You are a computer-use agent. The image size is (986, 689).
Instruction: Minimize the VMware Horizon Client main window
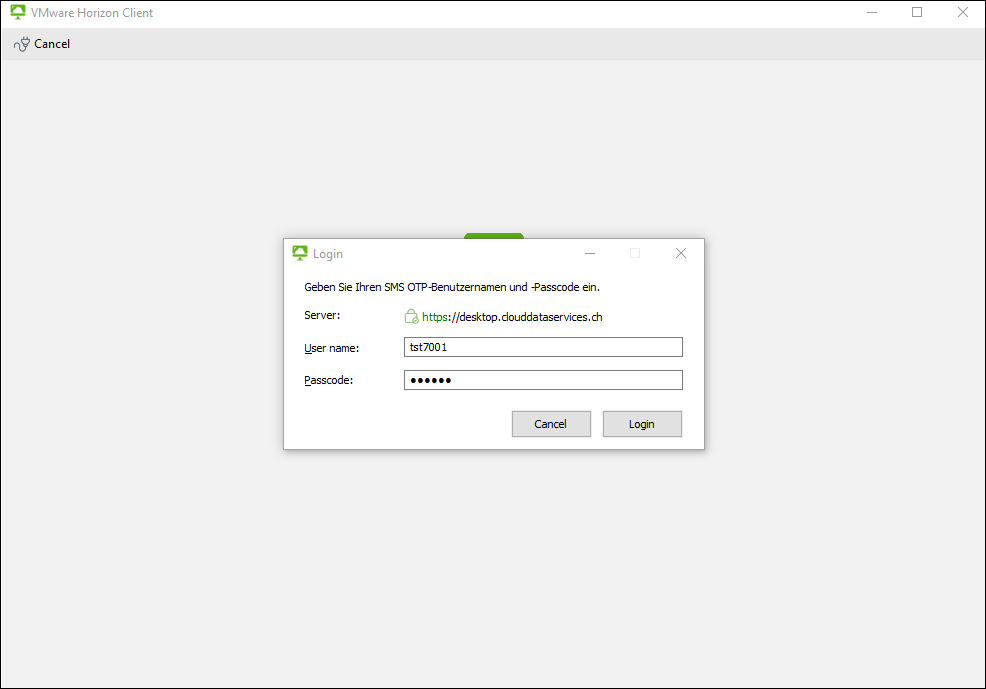[x=871, y=13]
